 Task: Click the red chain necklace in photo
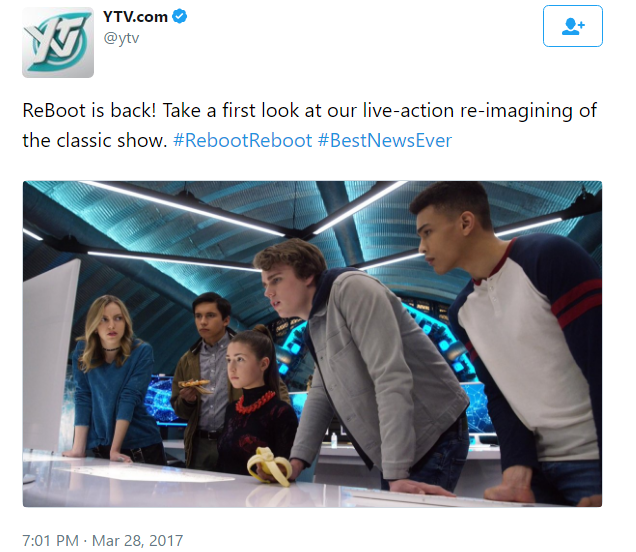[x=255, y=402]
